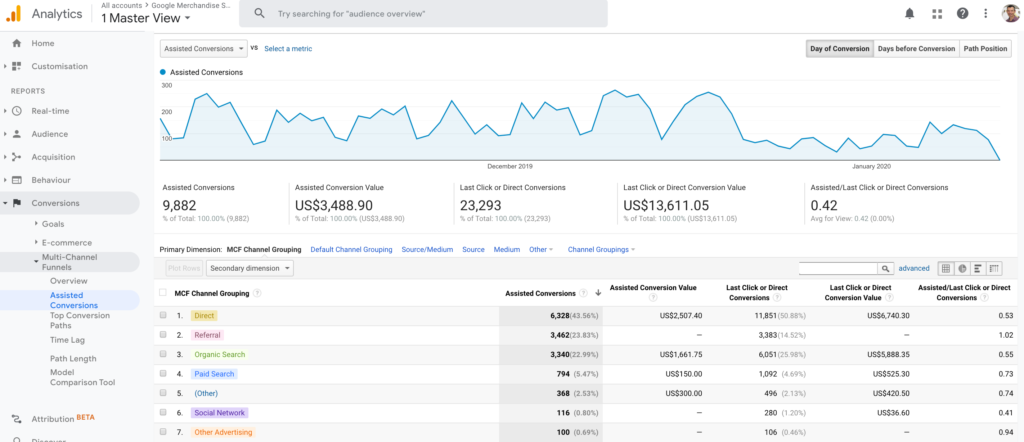The height and width of the screenshot is (442, 1024).
Task: Click the sort arrow on Assisted Conversions
Action: [598, 294]
